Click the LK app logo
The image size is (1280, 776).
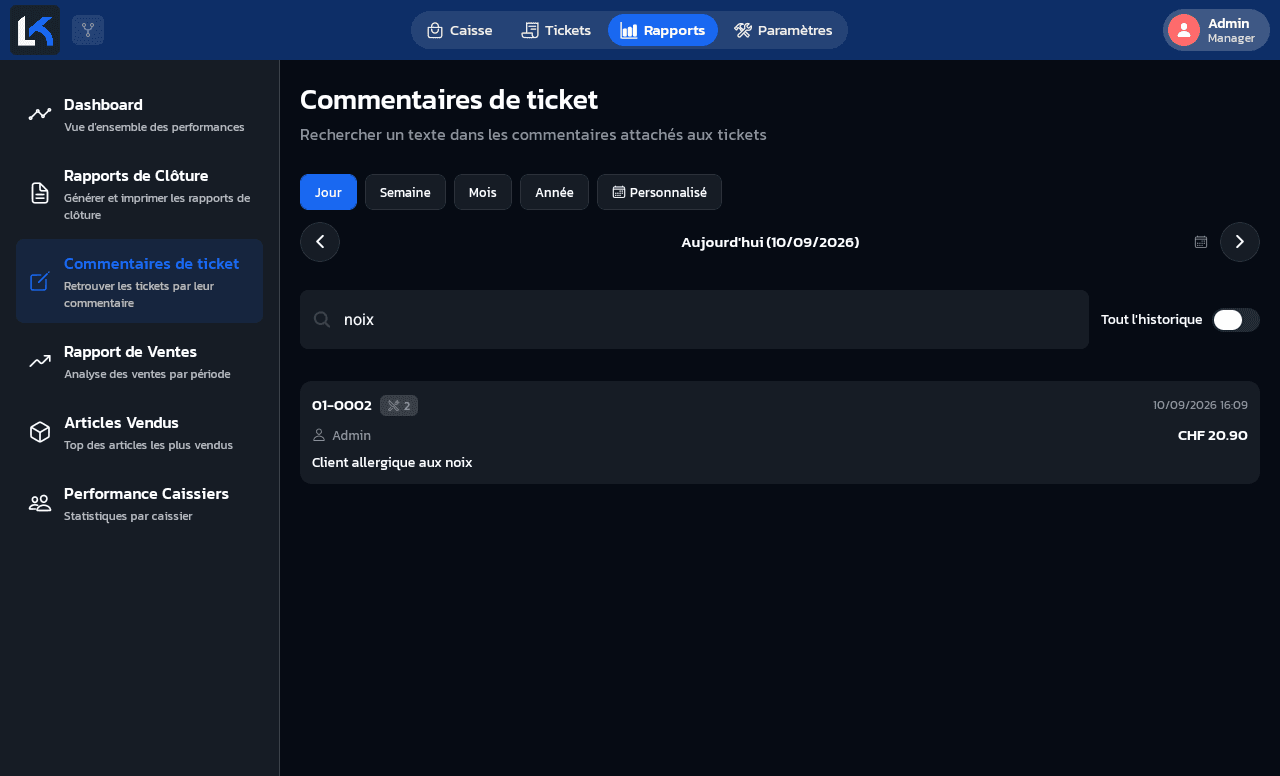[x=35, y=30]
